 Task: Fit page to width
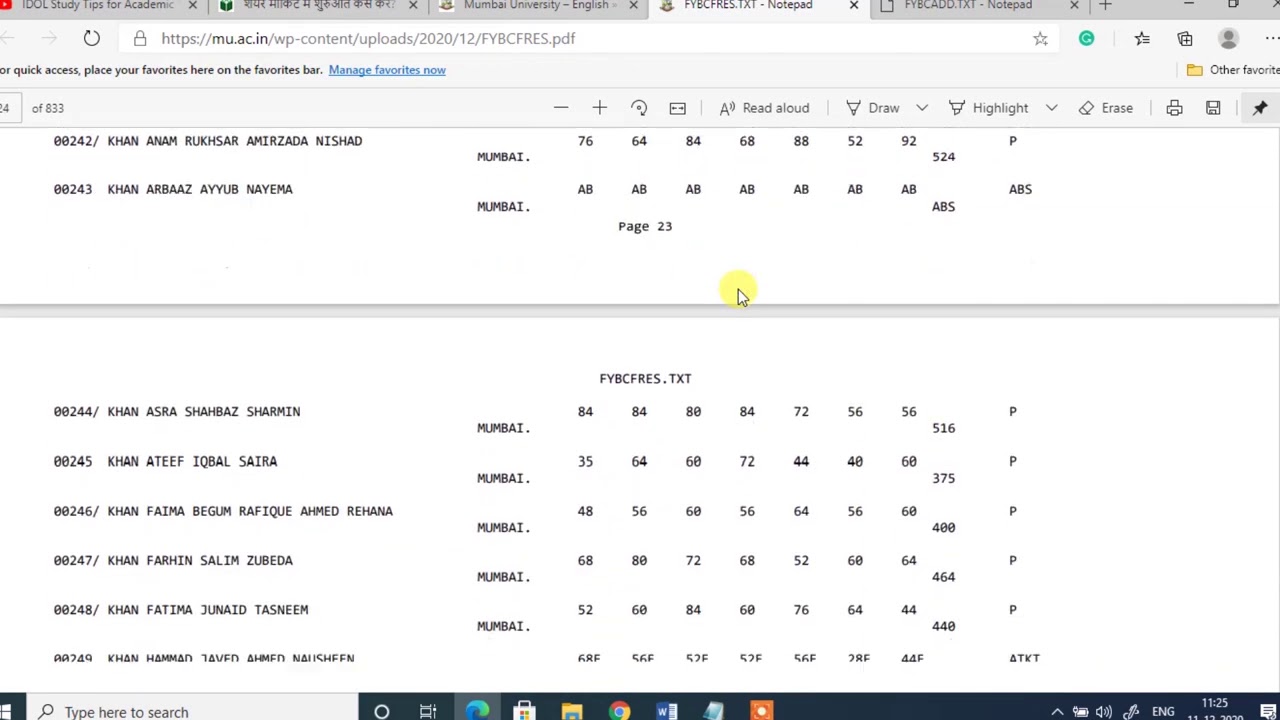(x=677, y=108)
